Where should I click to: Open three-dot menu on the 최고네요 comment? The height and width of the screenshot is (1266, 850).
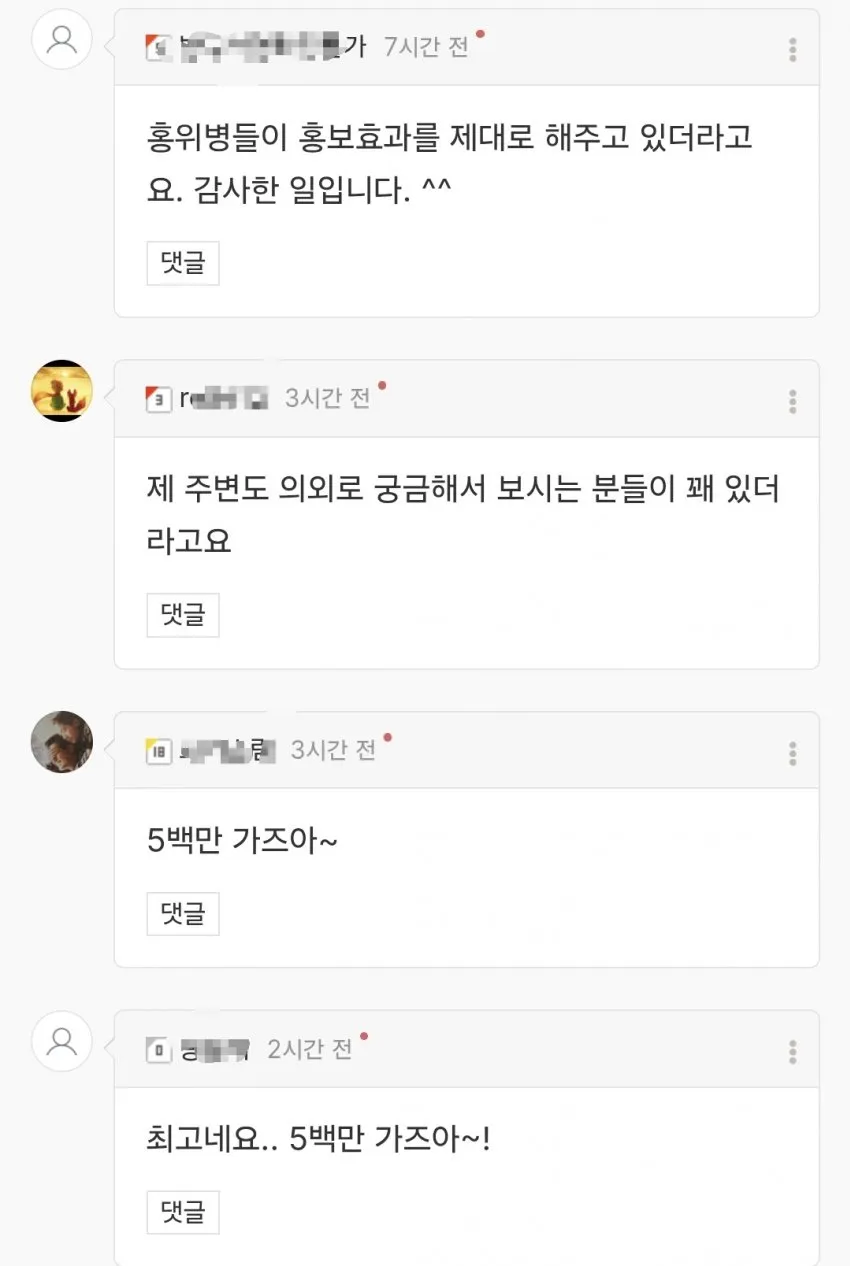(x=792, y=1051)
